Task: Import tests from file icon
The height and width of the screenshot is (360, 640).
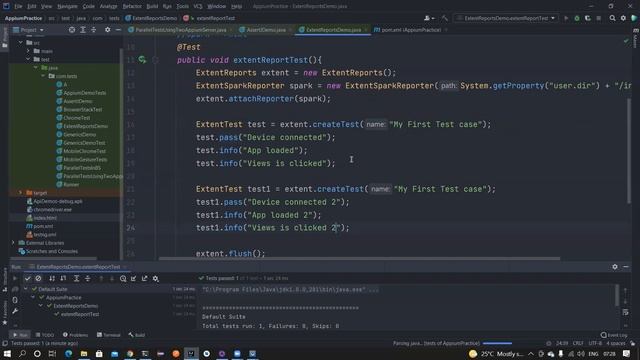Action: 134,278
